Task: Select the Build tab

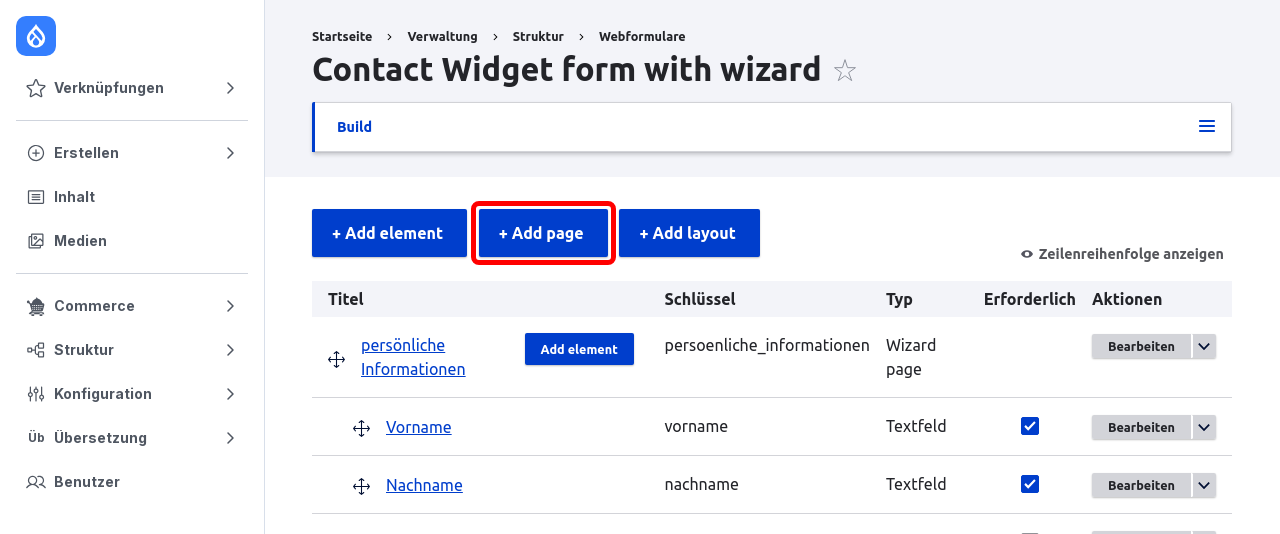Action: click(354, 127)
